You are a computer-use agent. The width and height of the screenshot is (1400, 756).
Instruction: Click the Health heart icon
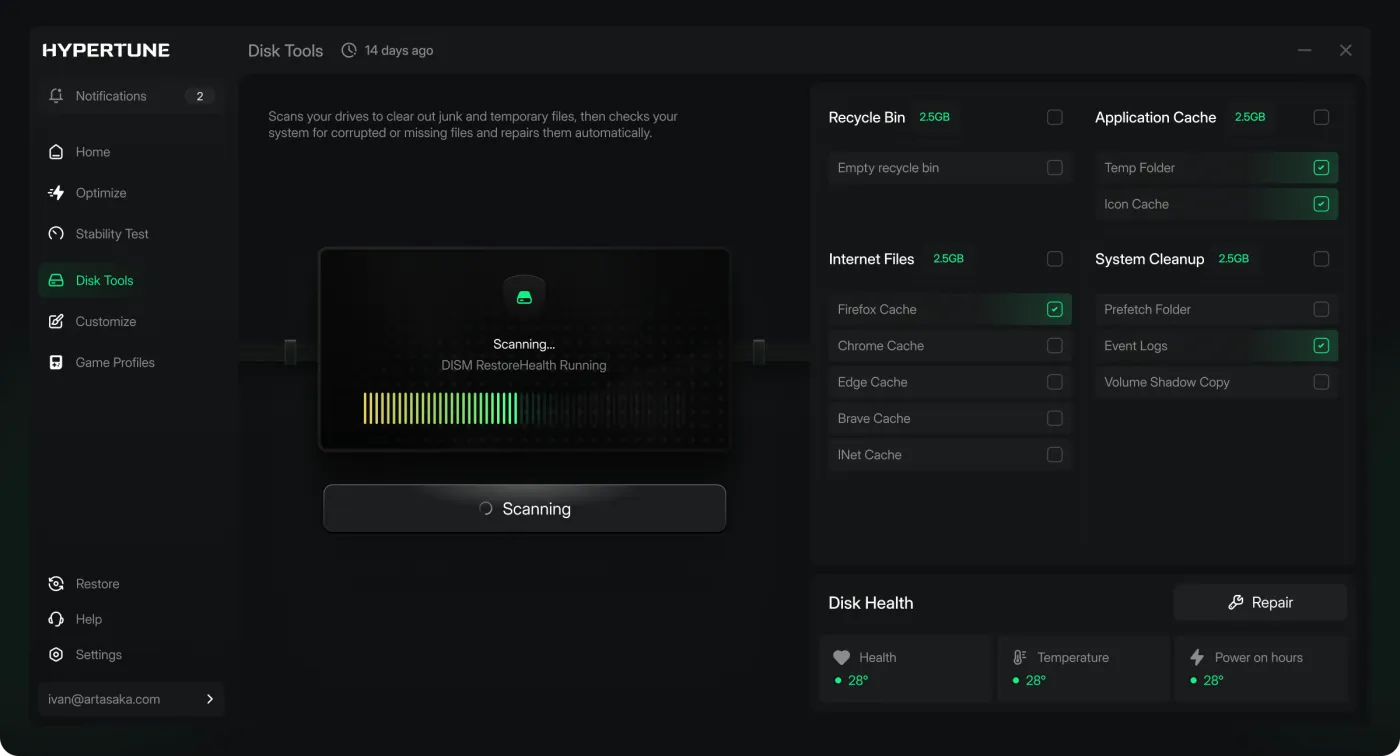click(842, 657)
